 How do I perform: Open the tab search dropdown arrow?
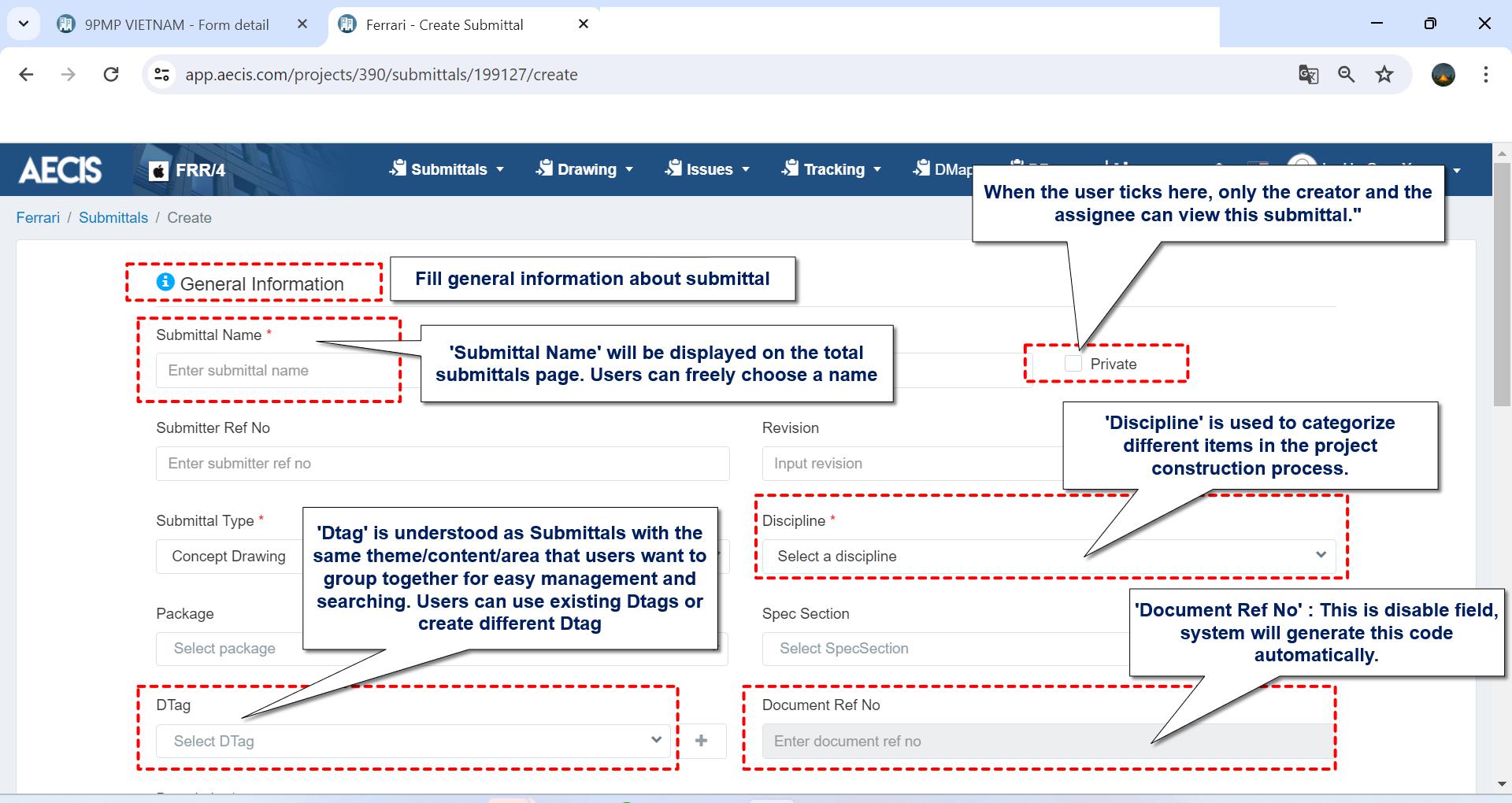[x=24, y=24]
